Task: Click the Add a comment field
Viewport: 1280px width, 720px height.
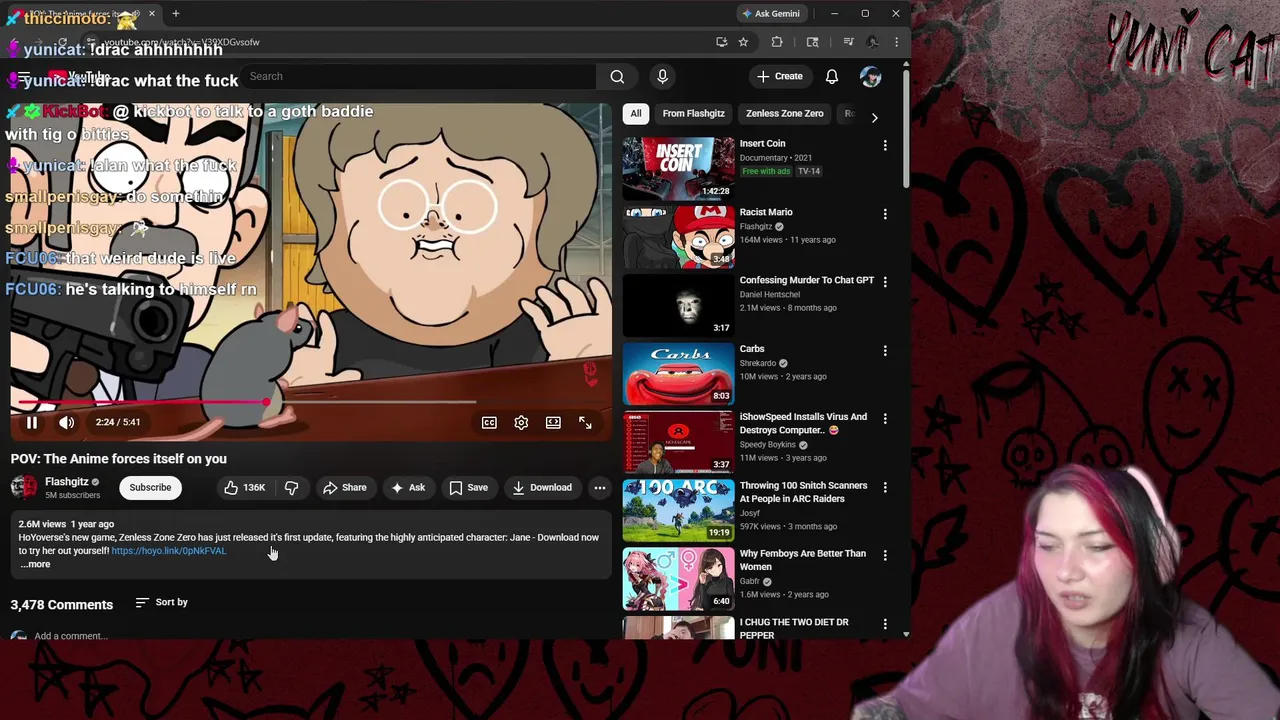Action: [71, 636]
